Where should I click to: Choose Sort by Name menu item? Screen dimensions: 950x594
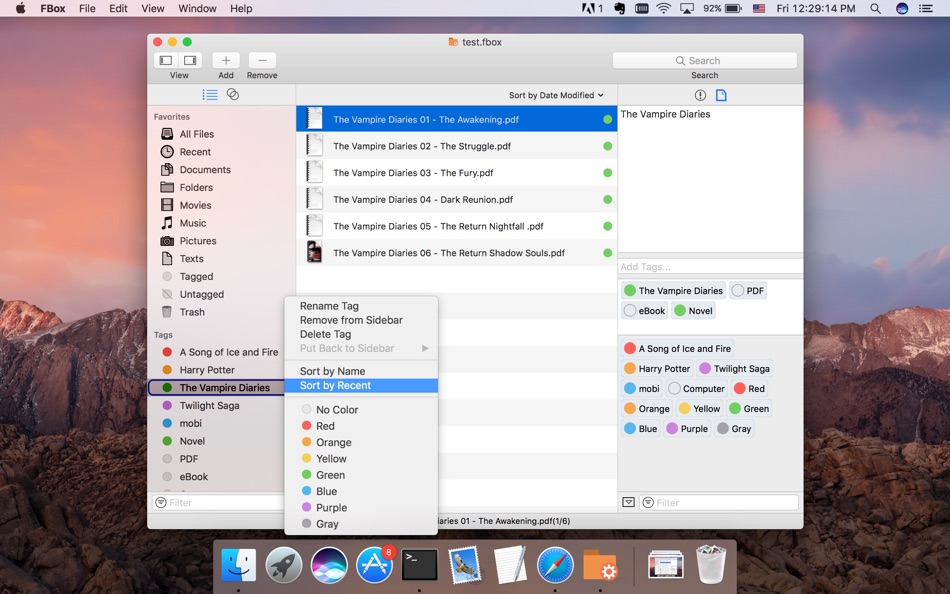(361, 371)
